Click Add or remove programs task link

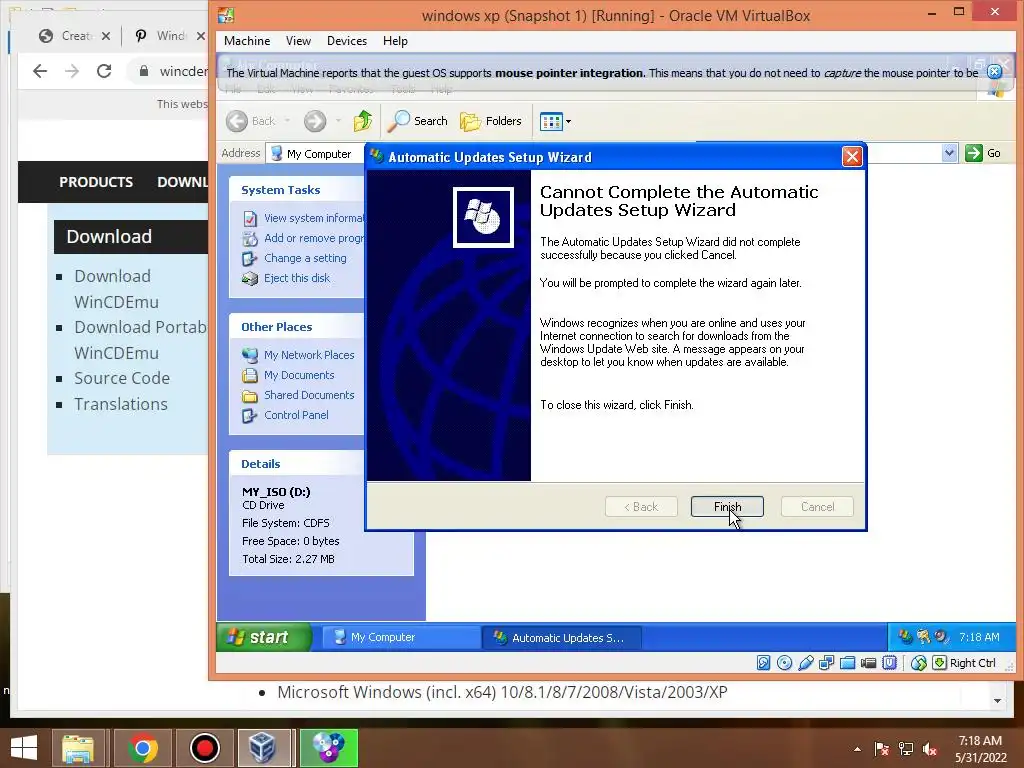313,238
